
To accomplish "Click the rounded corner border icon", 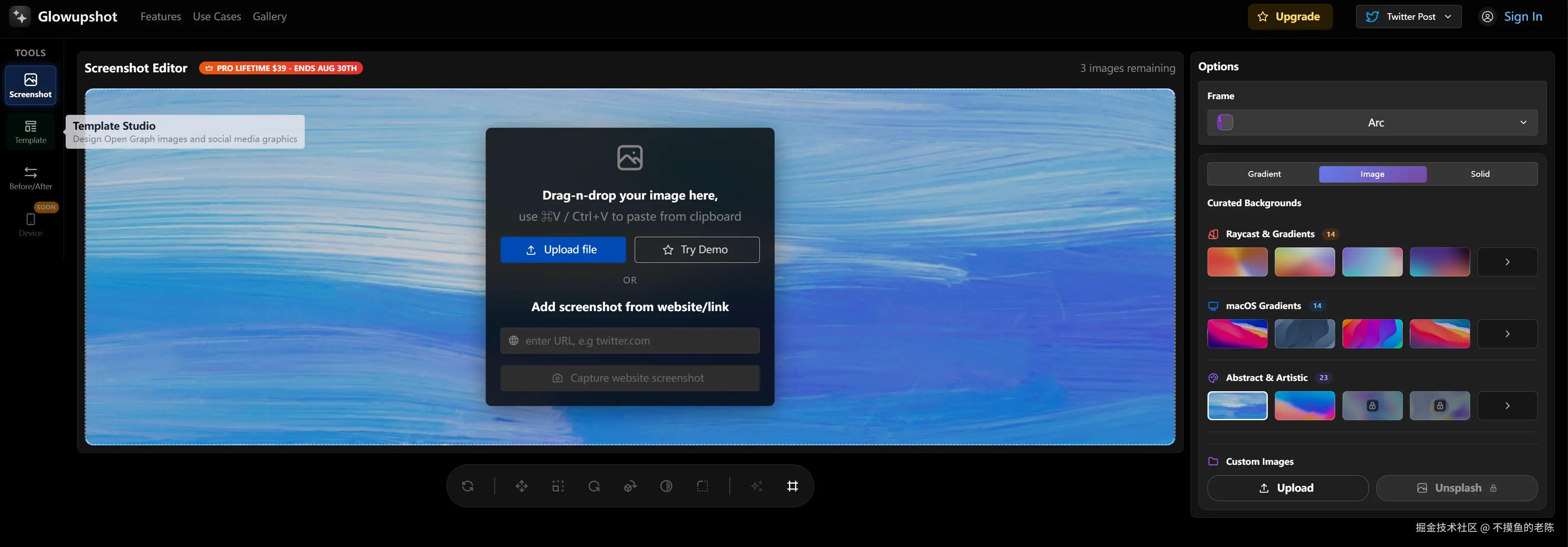I will 702,486.
